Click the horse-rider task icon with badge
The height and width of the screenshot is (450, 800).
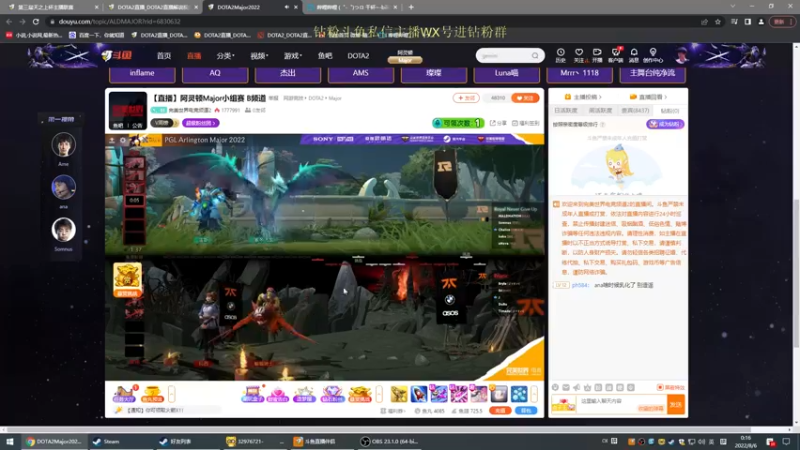124,393
